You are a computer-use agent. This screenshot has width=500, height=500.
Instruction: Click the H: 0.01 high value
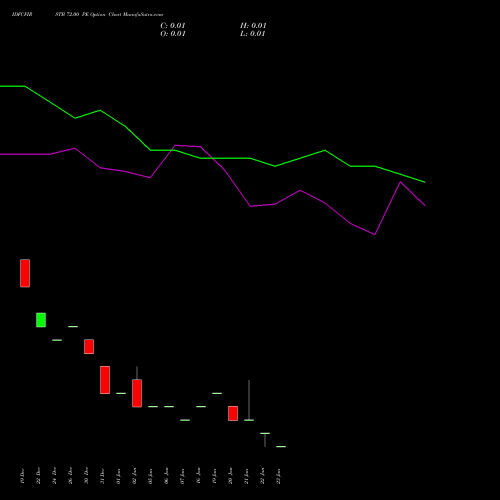253,26
